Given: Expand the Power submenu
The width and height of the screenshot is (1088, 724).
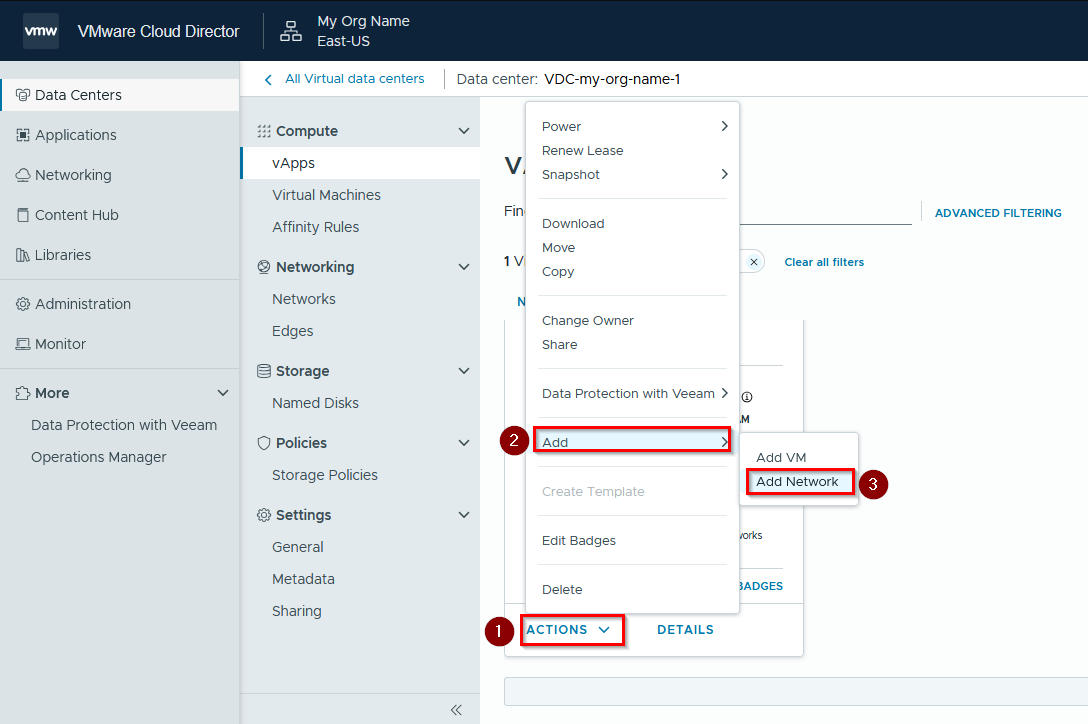Looking at the screenshot, I should coord(633,126).
